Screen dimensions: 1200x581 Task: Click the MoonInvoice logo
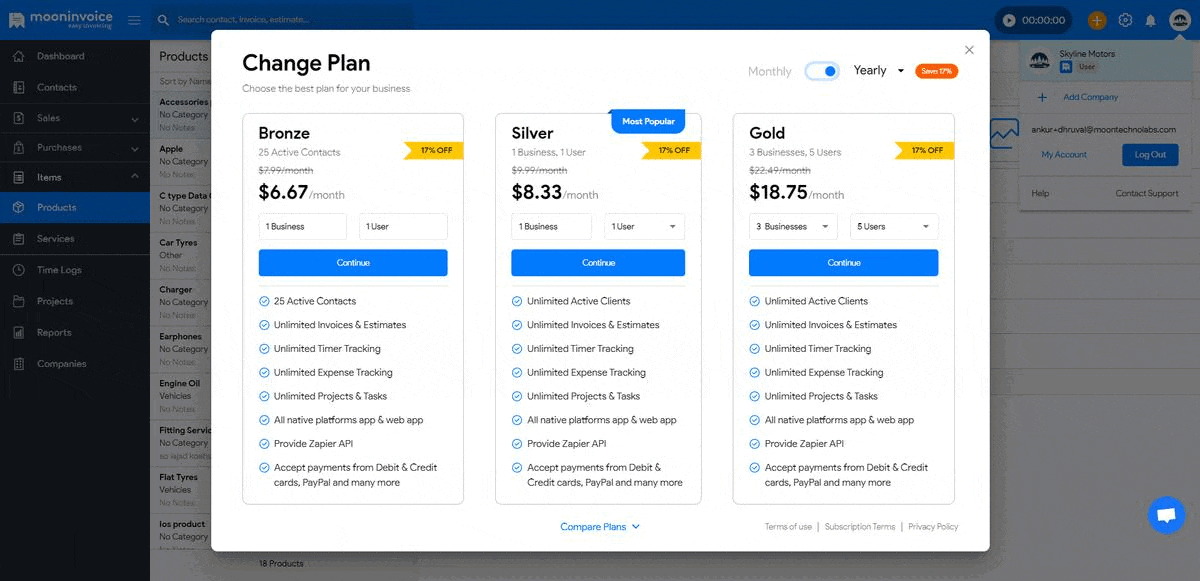[61, 19]
